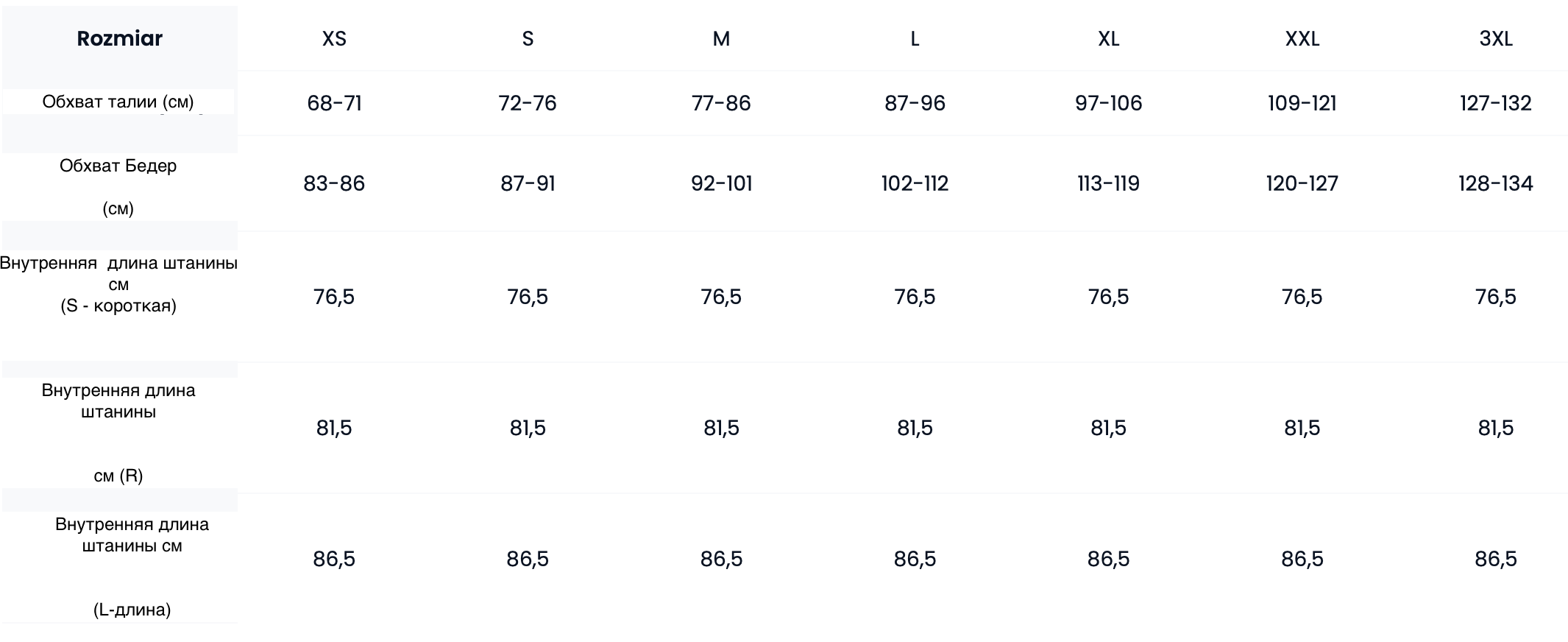Screen dimensions: 1568x642
Task: Click hip value 102-112 for size L
Action: click(x=915, y=183)
